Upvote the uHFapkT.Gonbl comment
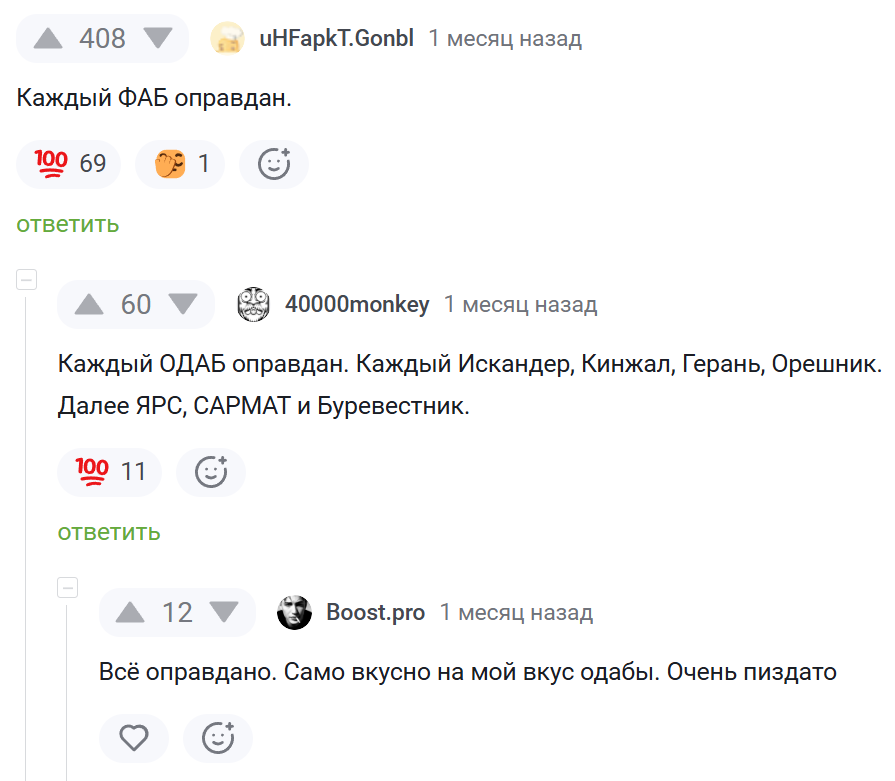Viewport: 895px width, 781px height. click(48, 39)
